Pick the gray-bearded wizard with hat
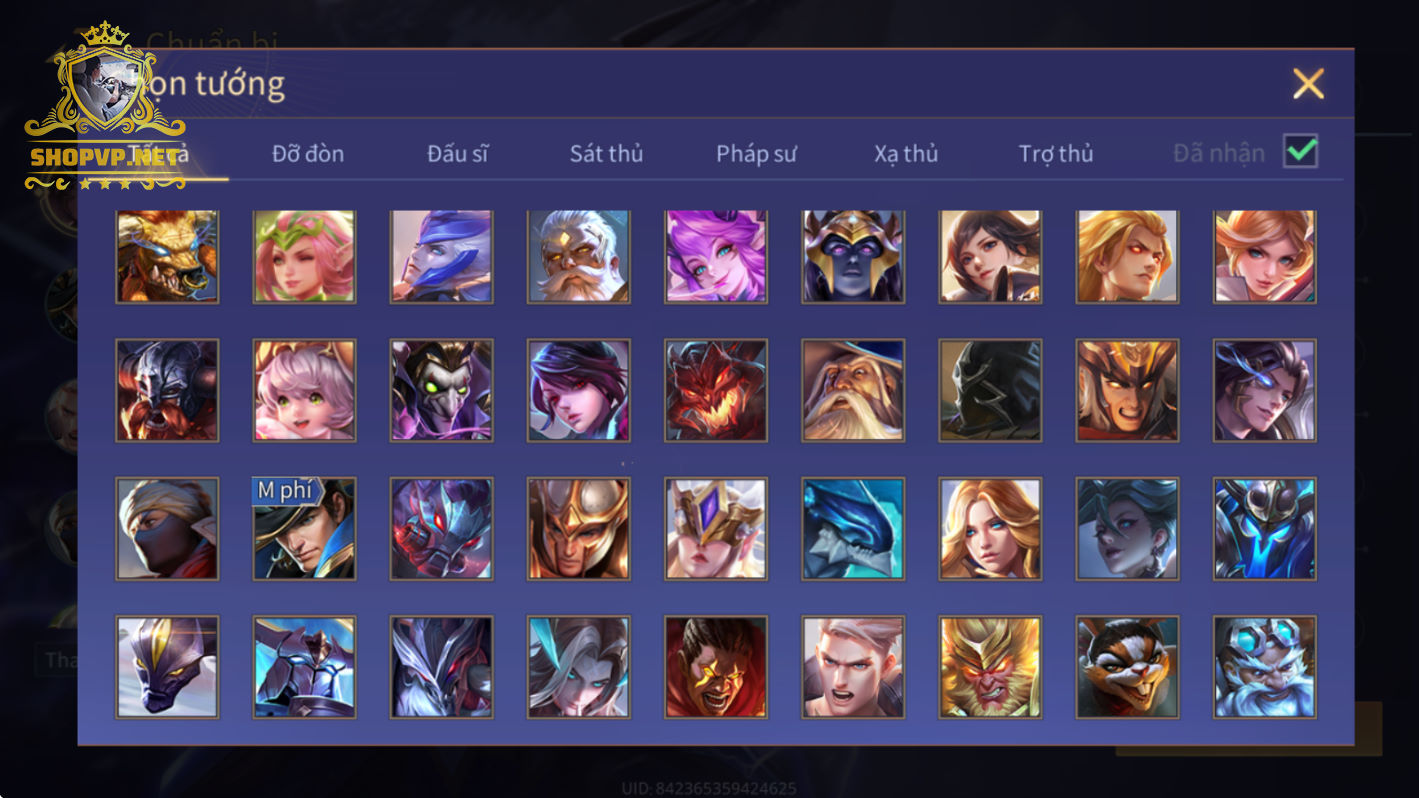The image size is (1419, 798). point(853,391)
